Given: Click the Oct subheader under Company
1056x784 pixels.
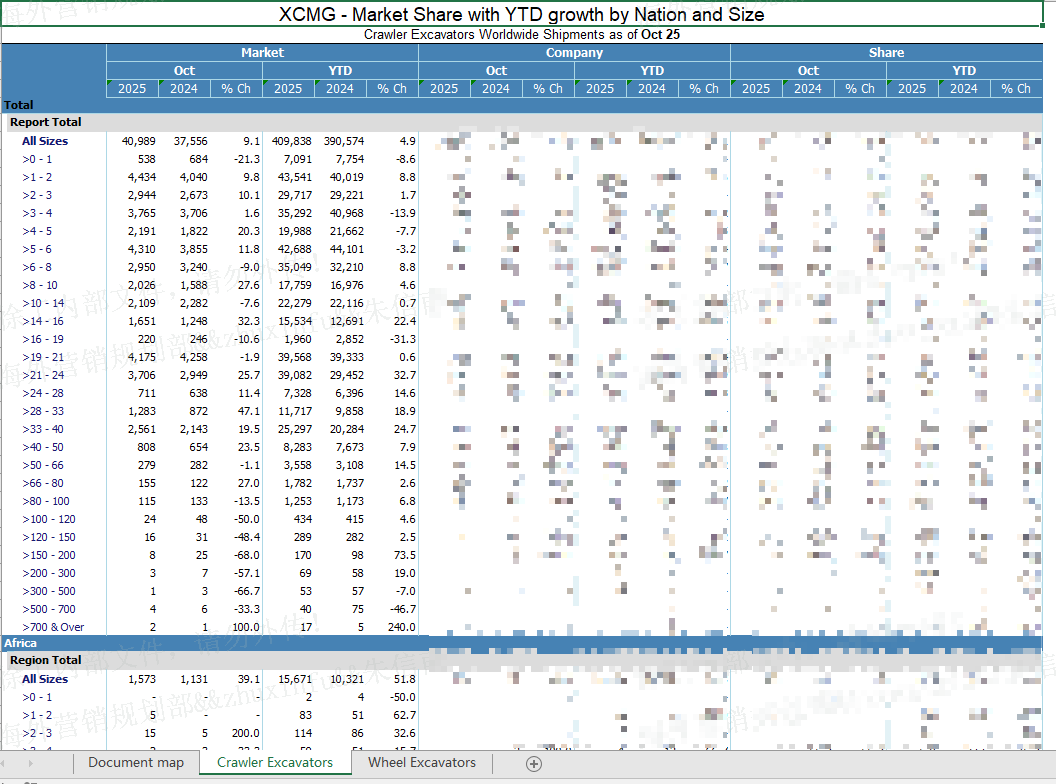Looking at the screenshot, I should coord(496,71).
